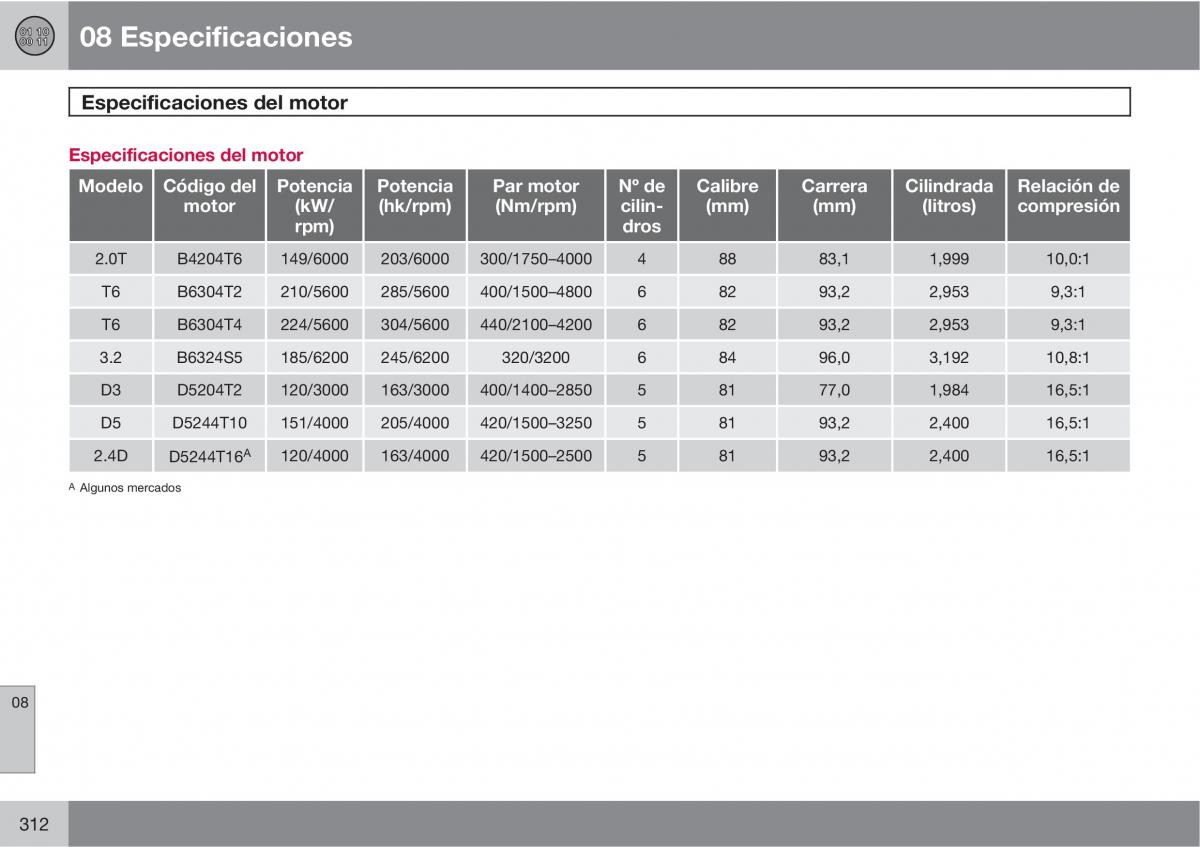Click the displacement value '1,984'

coord(949,390)
